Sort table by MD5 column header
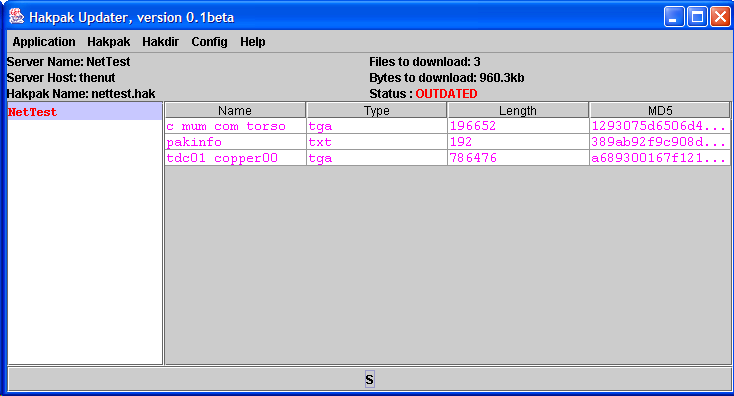 (x=660, y=110)
